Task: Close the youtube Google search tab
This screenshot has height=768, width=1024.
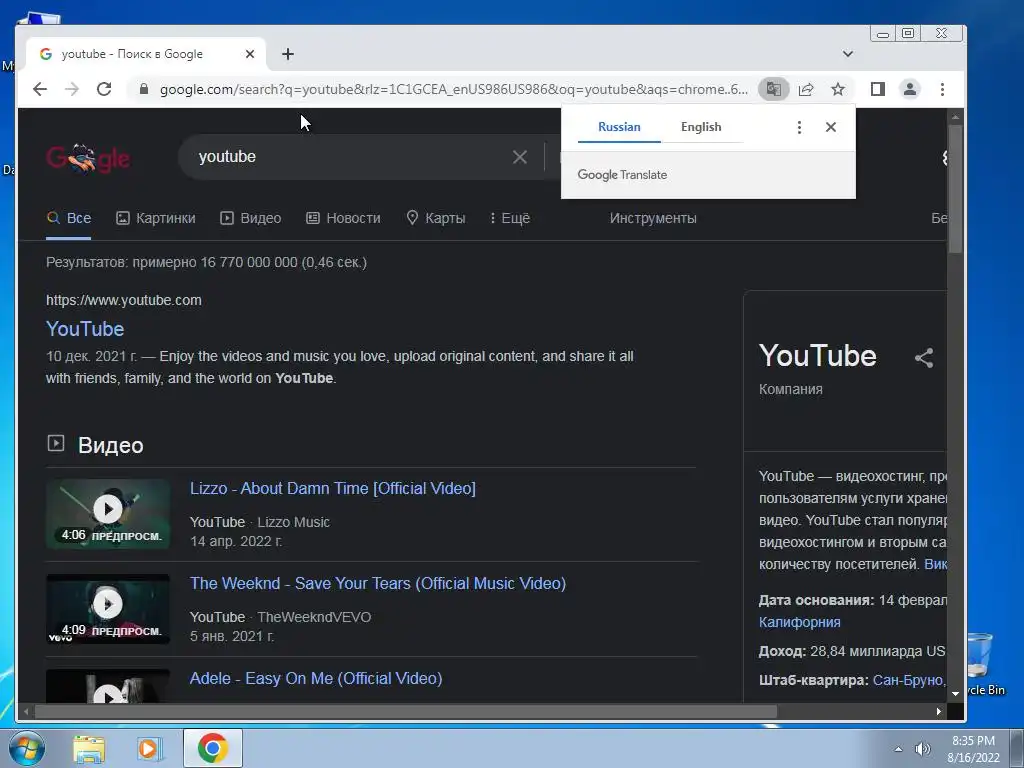Action: click(x=249, y=54)
